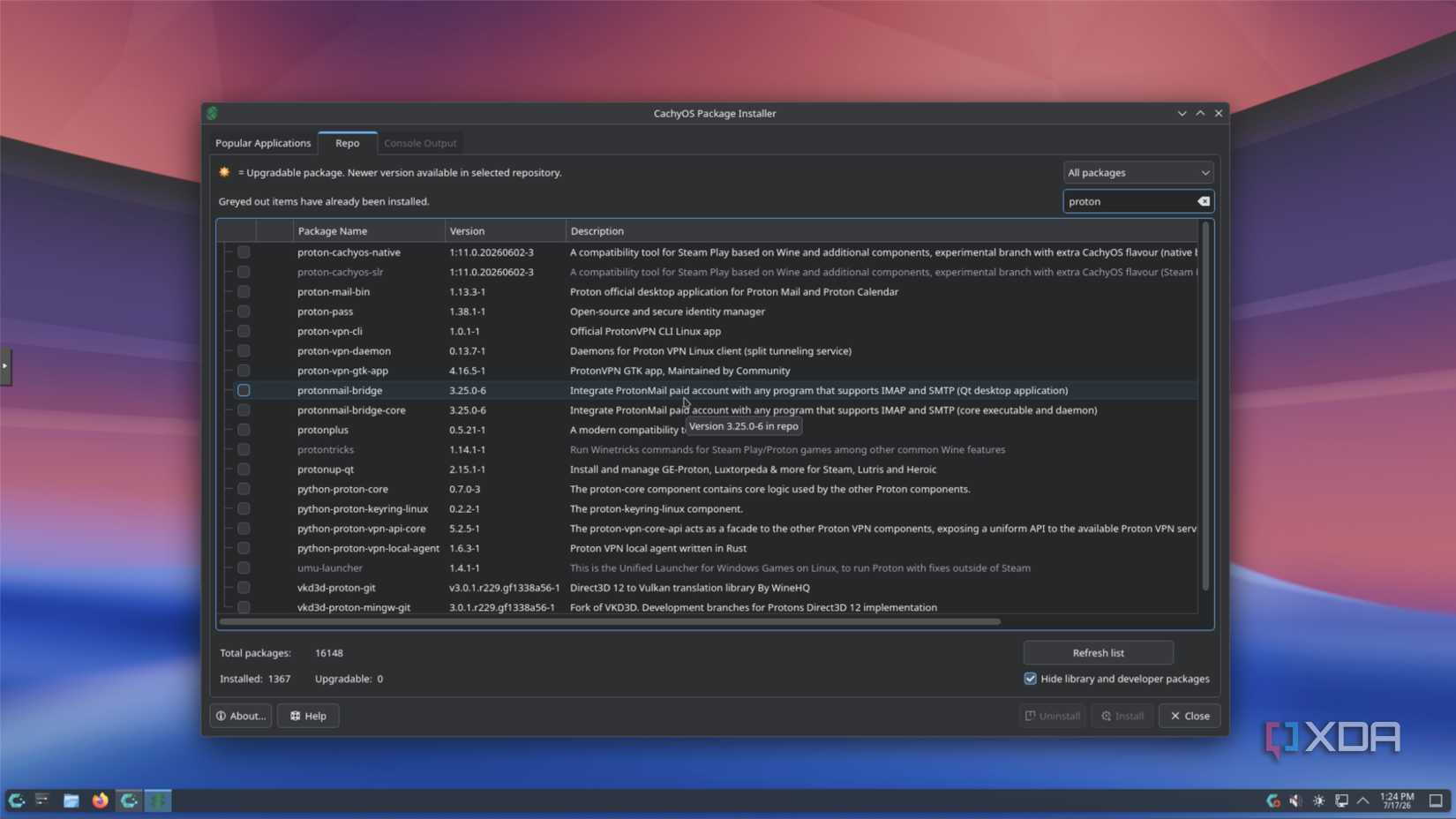Clear the proton search text

click(x=1203, y=201)
